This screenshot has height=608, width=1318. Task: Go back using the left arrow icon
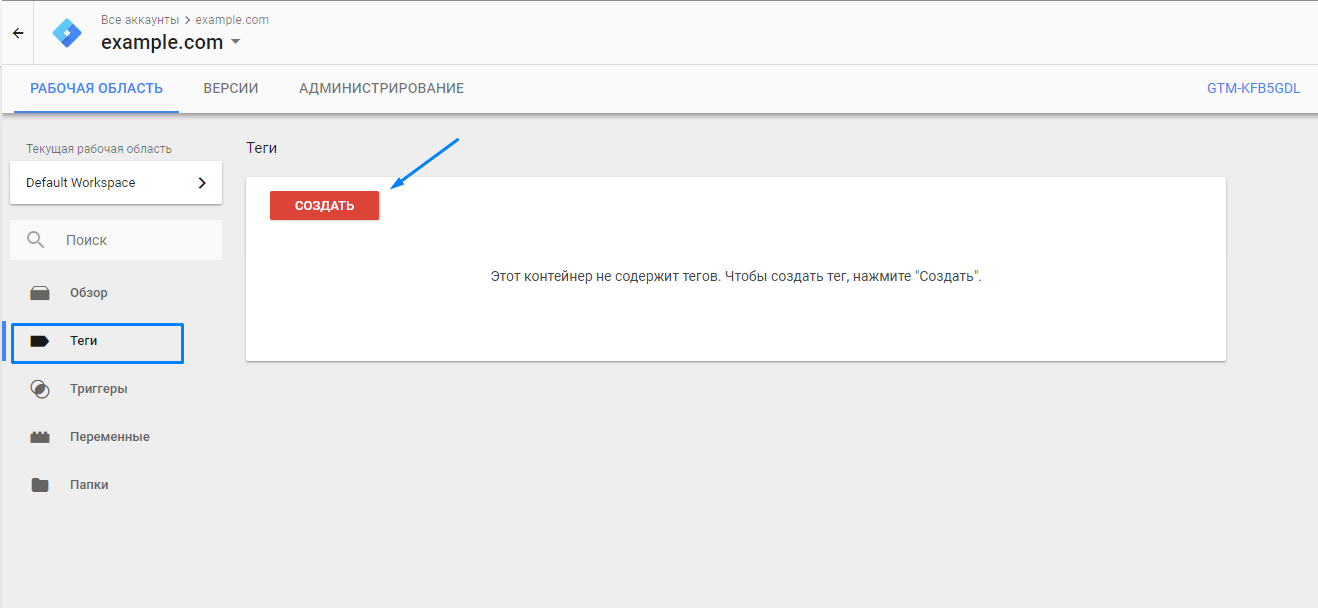pos(17,33)
